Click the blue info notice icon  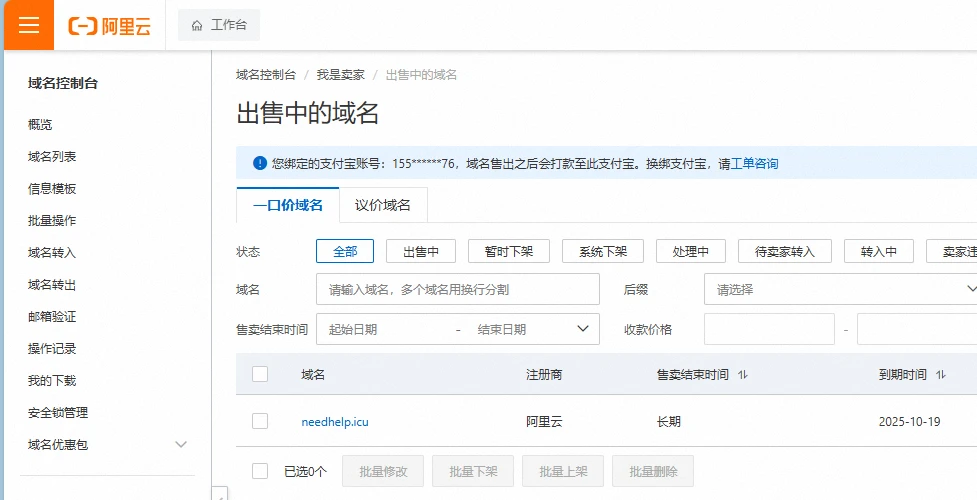click(260, 163)
